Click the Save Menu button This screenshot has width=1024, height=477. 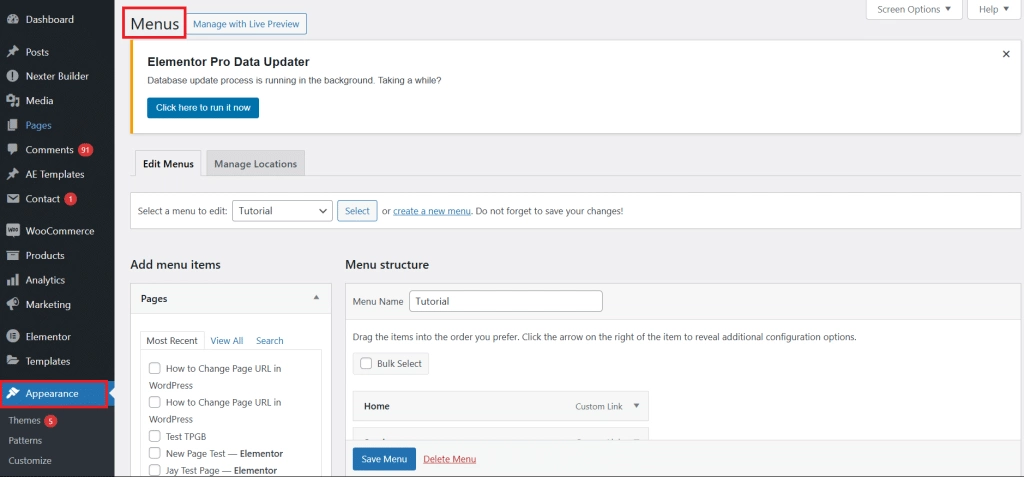[x=384, y=459]
